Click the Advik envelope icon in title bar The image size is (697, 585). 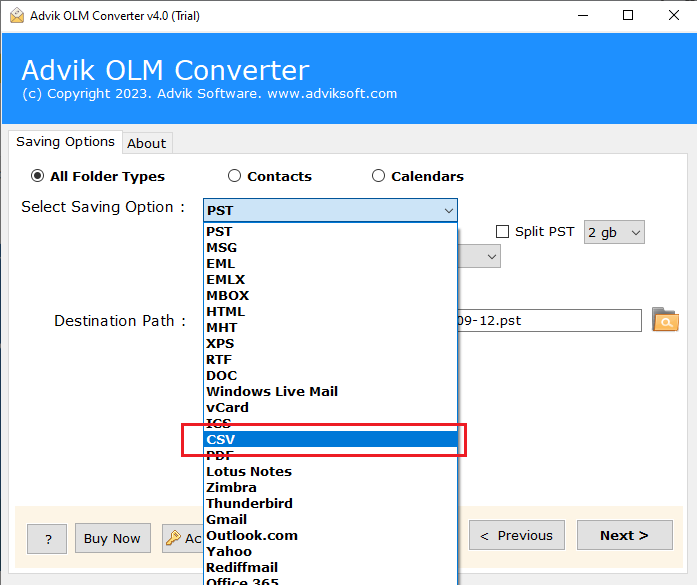click(17, 16)
